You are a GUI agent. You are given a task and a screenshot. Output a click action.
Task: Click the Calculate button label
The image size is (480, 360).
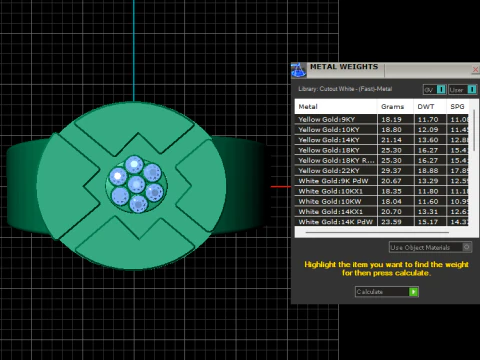pos(370,292)
